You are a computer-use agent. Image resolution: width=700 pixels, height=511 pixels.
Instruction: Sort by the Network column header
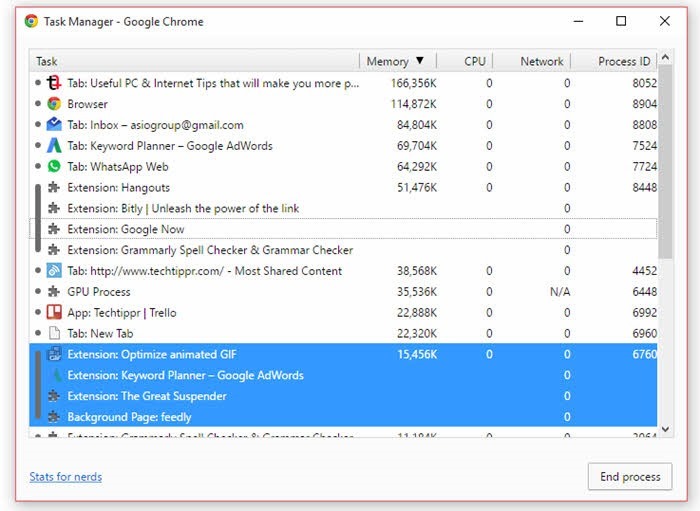(x=532, y=61)
